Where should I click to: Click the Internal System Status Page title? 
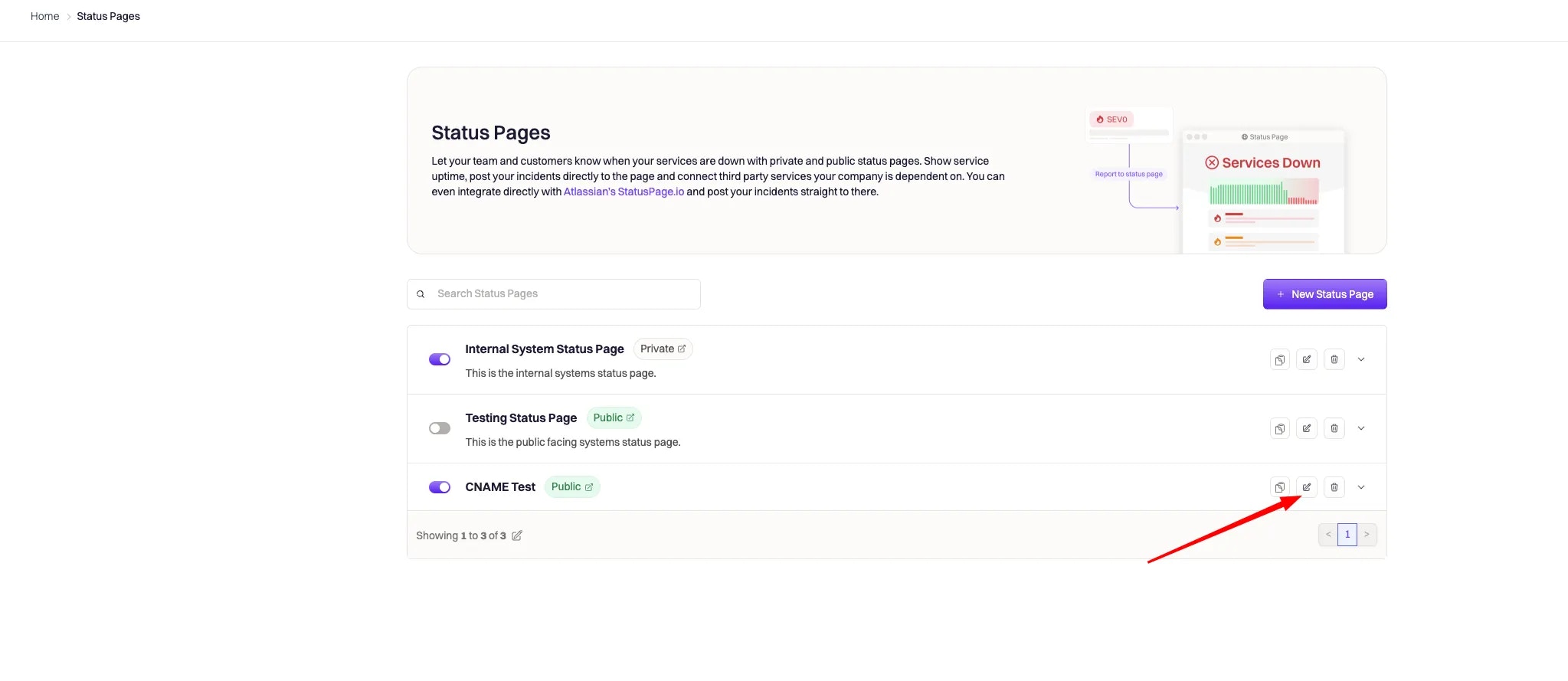coord(545,349)
